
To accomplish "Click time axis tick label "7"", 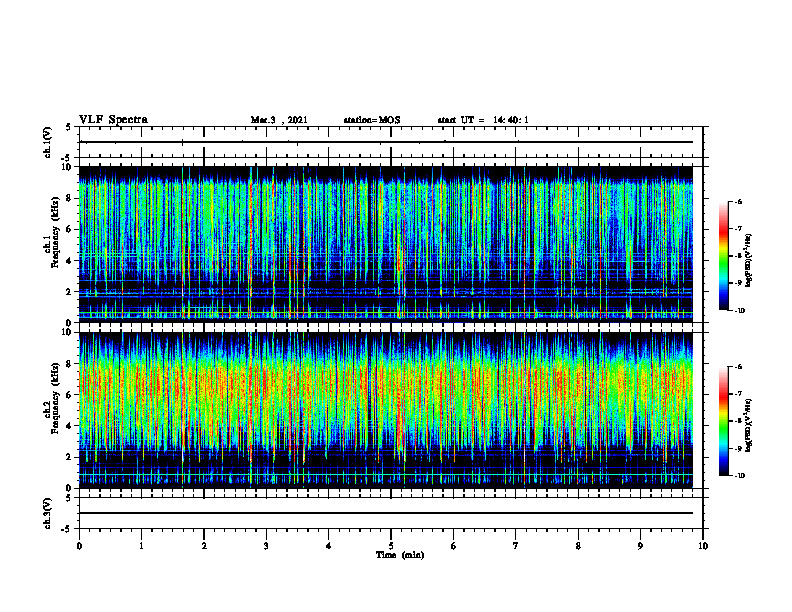I will point(516,546).
